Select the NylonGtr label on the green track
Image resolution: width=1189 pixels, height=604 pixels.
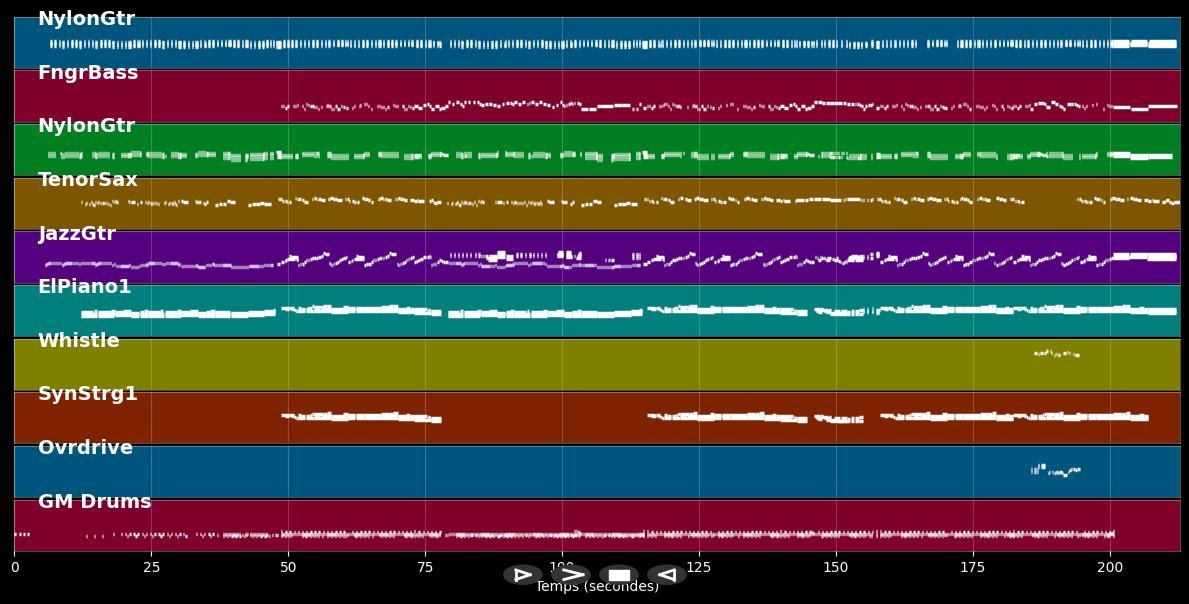coord(86,126)
